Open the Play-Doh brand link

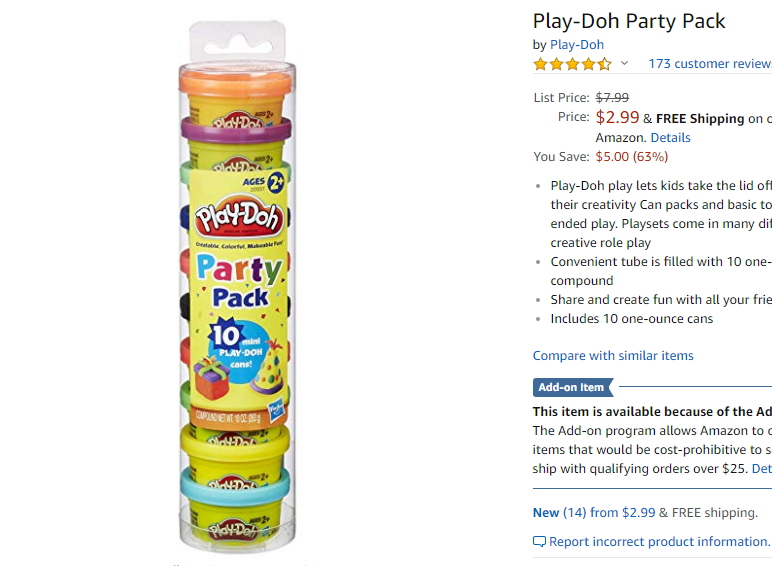577,45
